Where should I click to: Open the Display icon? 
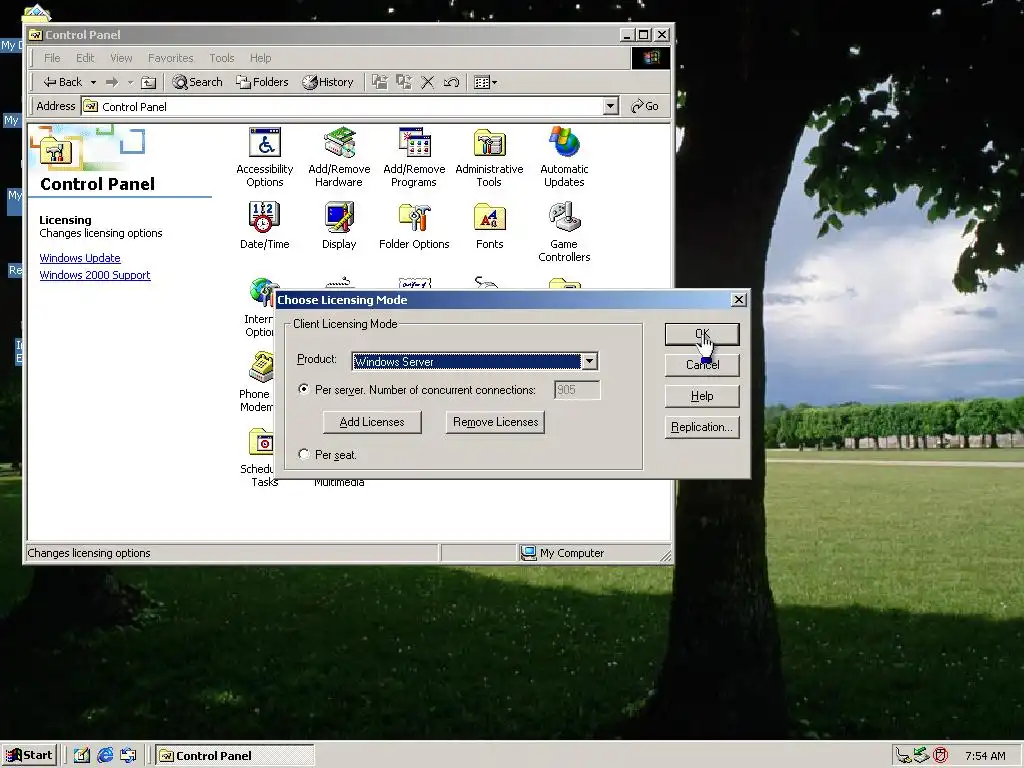point(339,217)
